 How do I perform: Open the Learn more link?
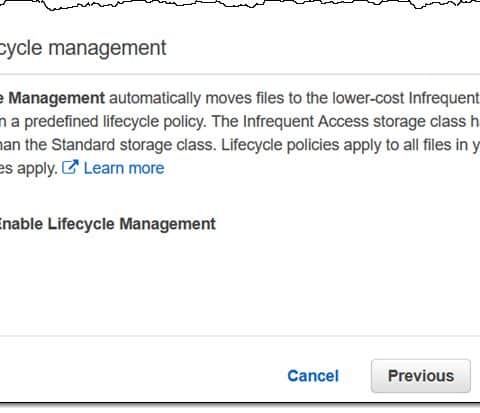(124, 168)
